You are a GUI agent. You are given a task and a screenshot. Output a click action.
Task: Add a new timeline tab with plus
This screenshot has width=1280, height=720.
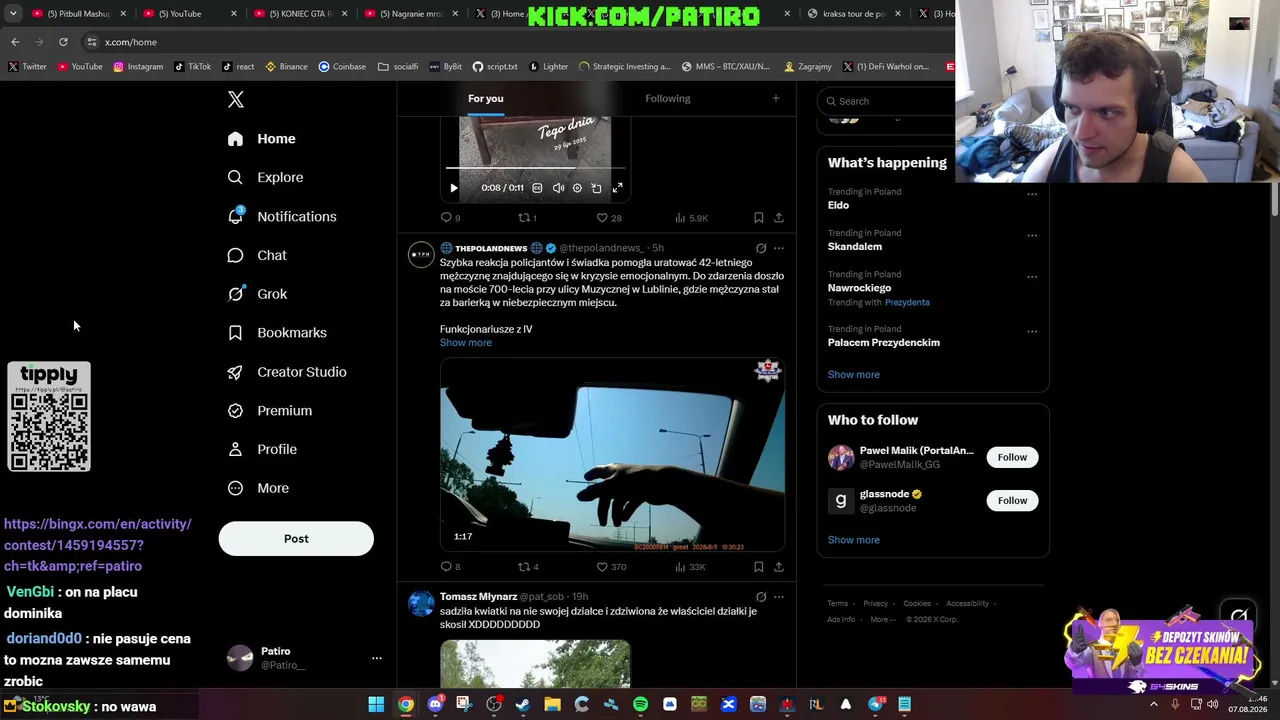pos(775,98)
